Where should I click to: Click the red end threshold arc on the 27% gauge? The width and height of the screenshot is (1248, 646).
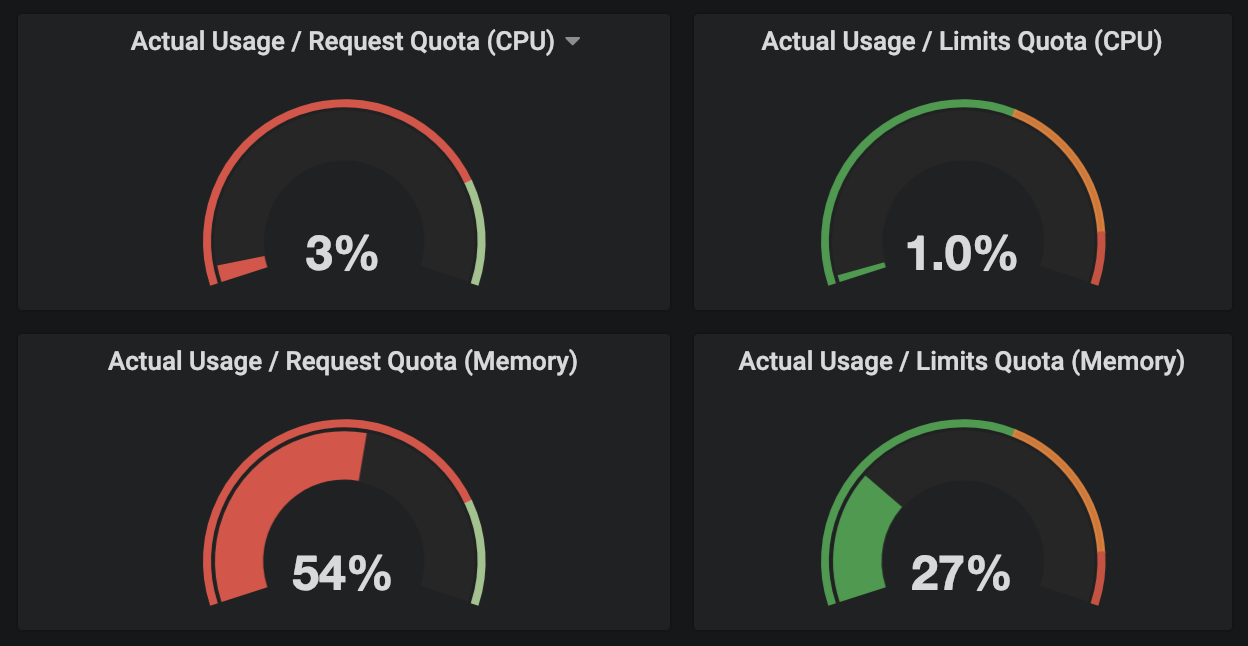point(1099,578)
